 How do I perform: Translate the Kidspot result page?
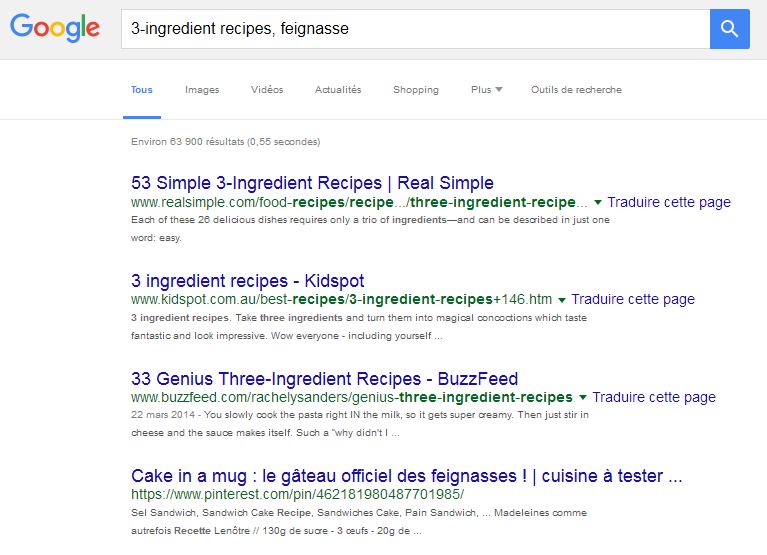633,299
